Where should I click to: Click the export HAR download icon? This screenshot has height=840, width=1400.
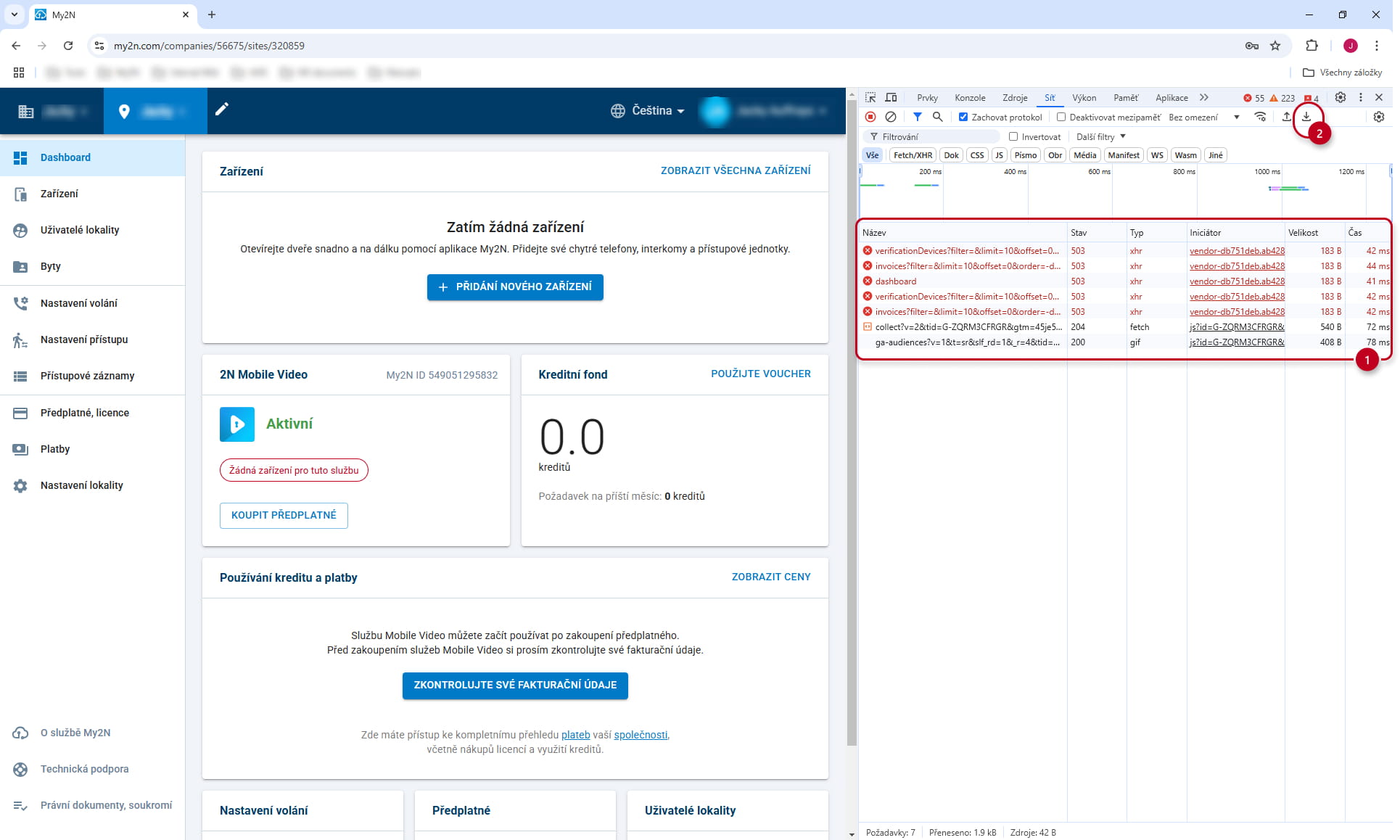tap(1306, 117)
